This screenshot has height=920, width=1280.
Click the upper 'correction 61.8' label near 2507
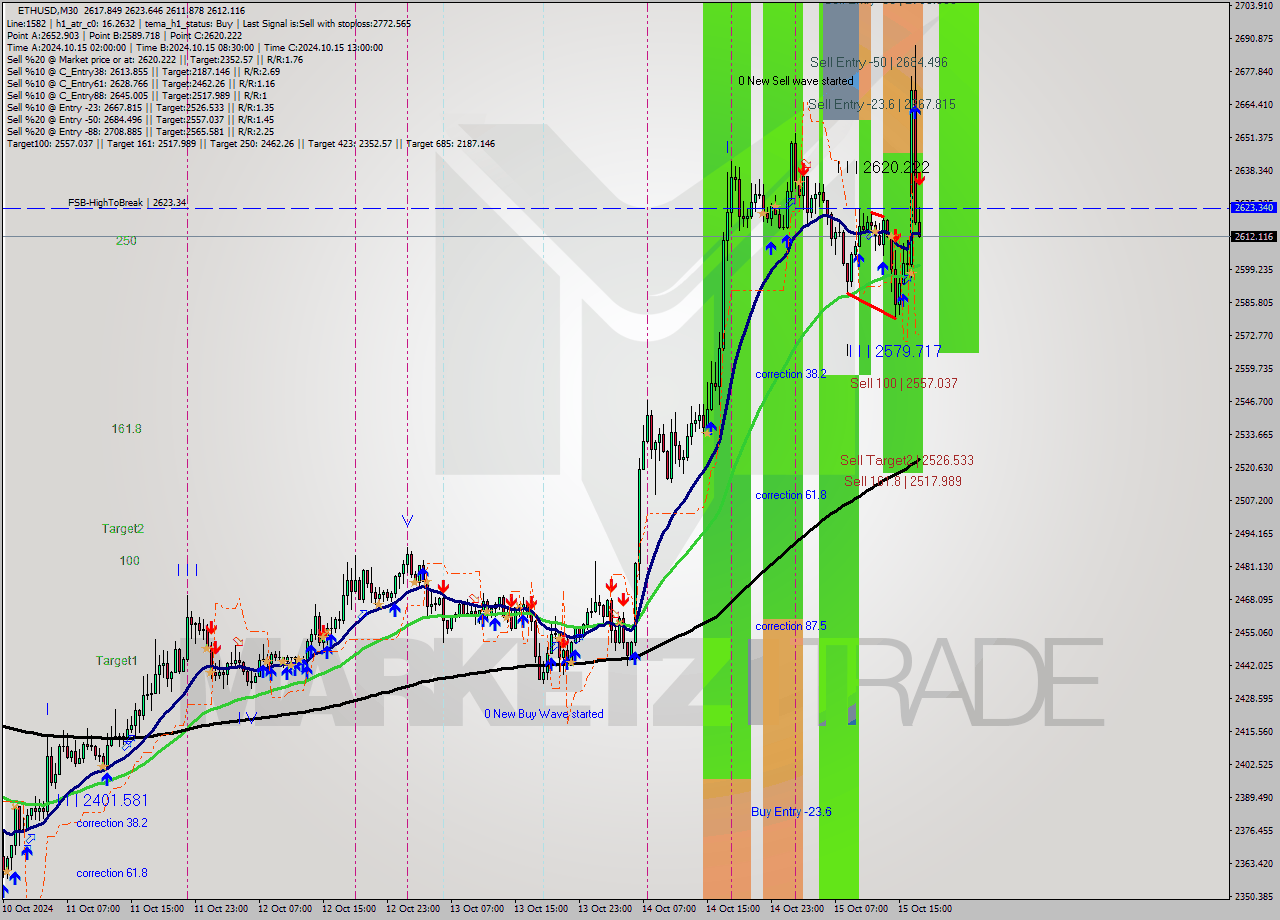coord(791,495)
